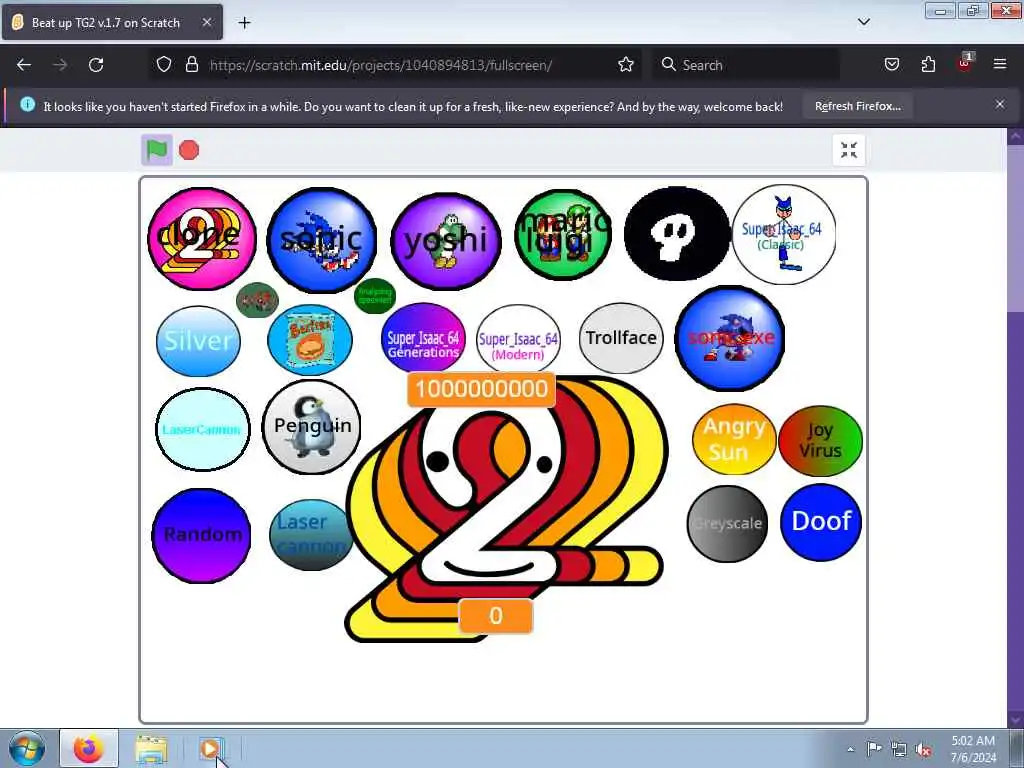Click the orange 0 score counter
This screenshot has height=768, width=1024.
point(496,616)
